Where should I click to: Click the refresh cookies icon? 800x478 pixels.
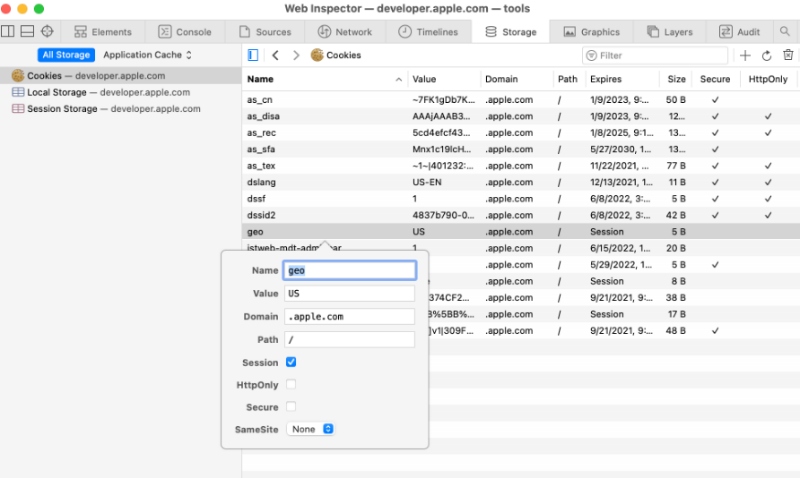(766, 56)
